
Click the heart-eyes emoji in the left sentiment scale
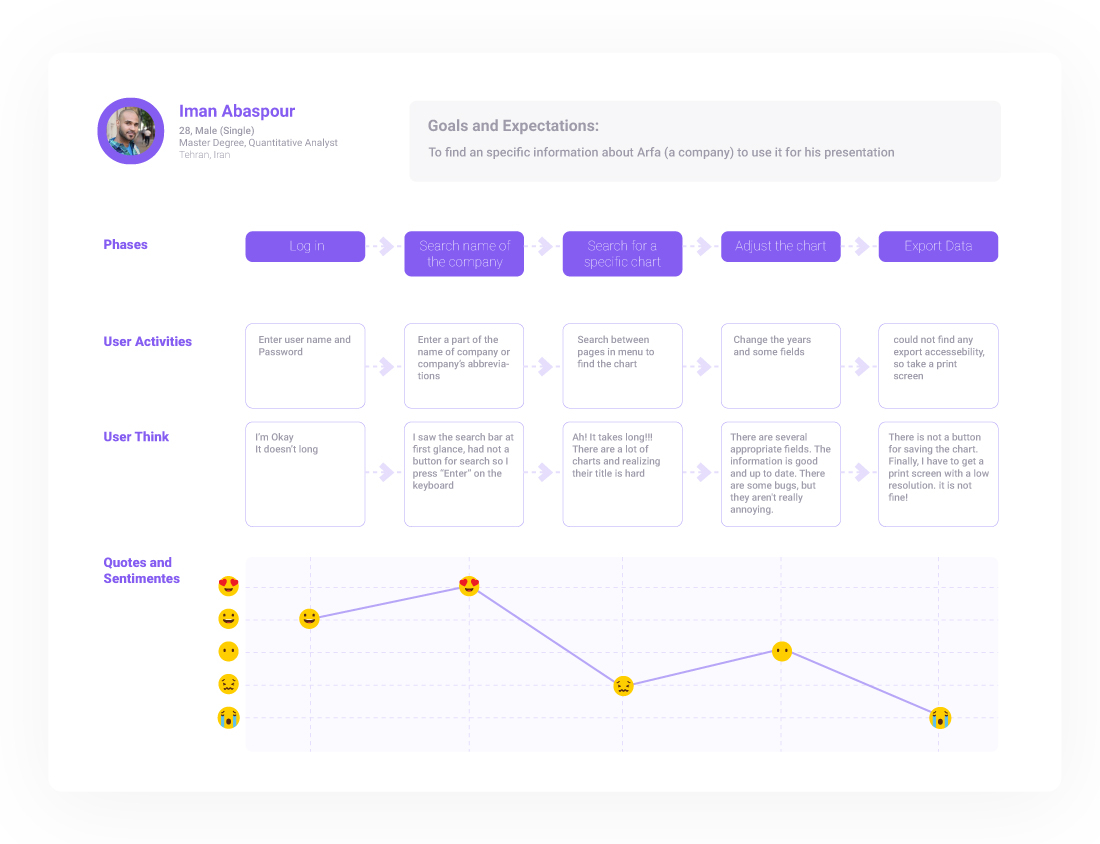pyautogui.click(x=229, y=586)
